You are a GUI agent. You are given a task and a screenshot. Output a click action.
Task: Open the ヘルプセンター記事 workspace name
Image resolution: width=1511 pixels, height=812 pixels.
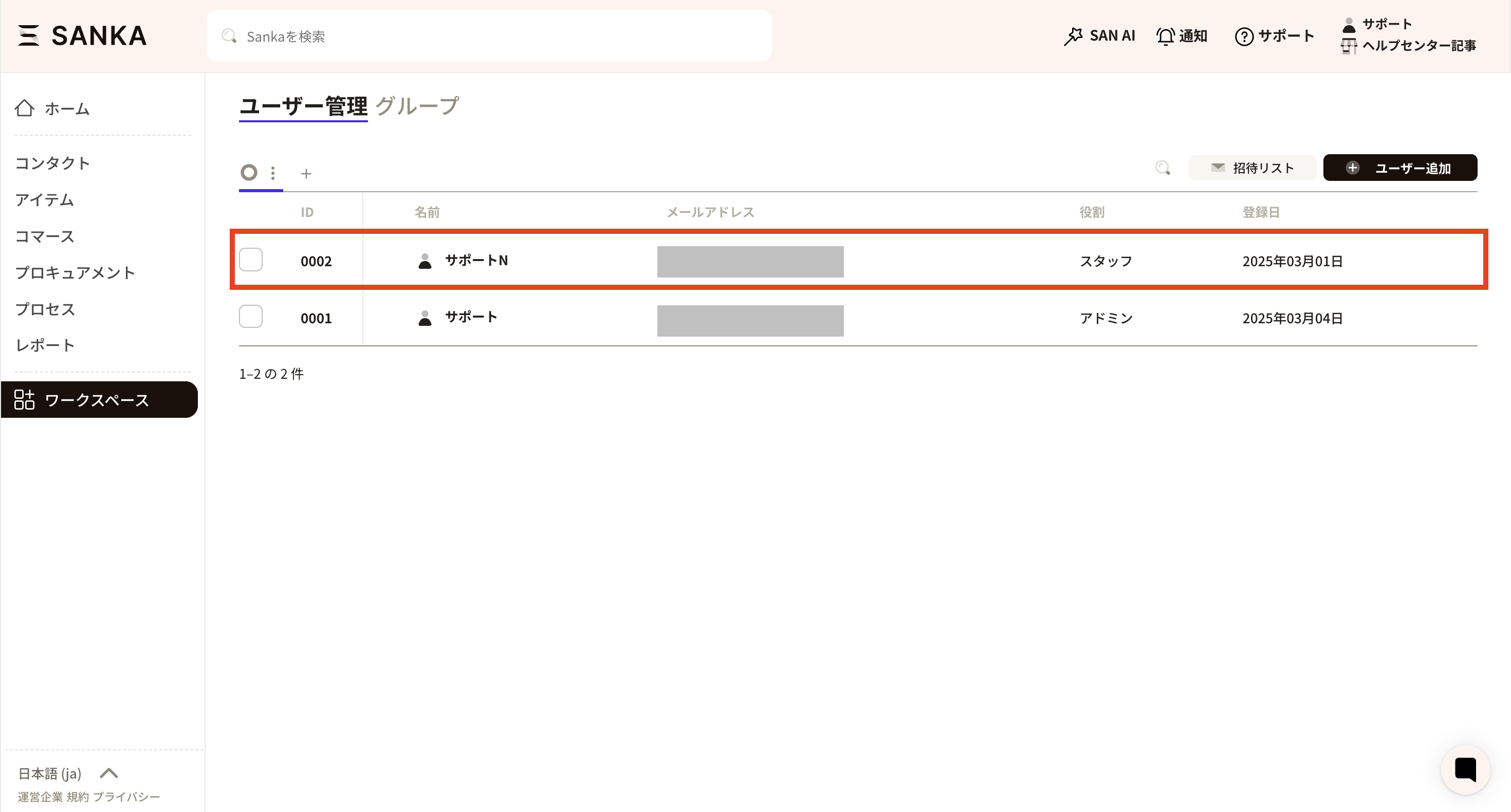(x=1418, y=46)
